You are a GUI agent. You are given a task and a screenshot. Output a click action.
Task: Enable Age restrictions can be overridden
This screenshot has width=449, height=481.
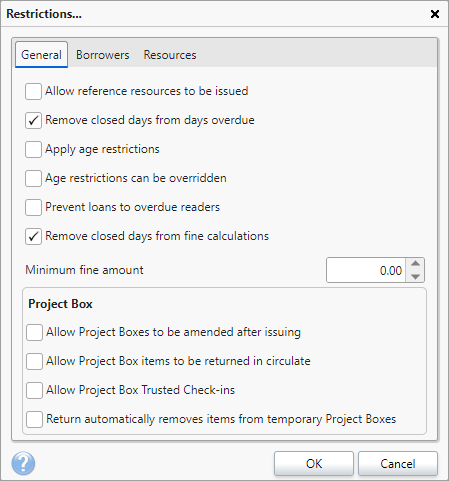click(33, 178)
